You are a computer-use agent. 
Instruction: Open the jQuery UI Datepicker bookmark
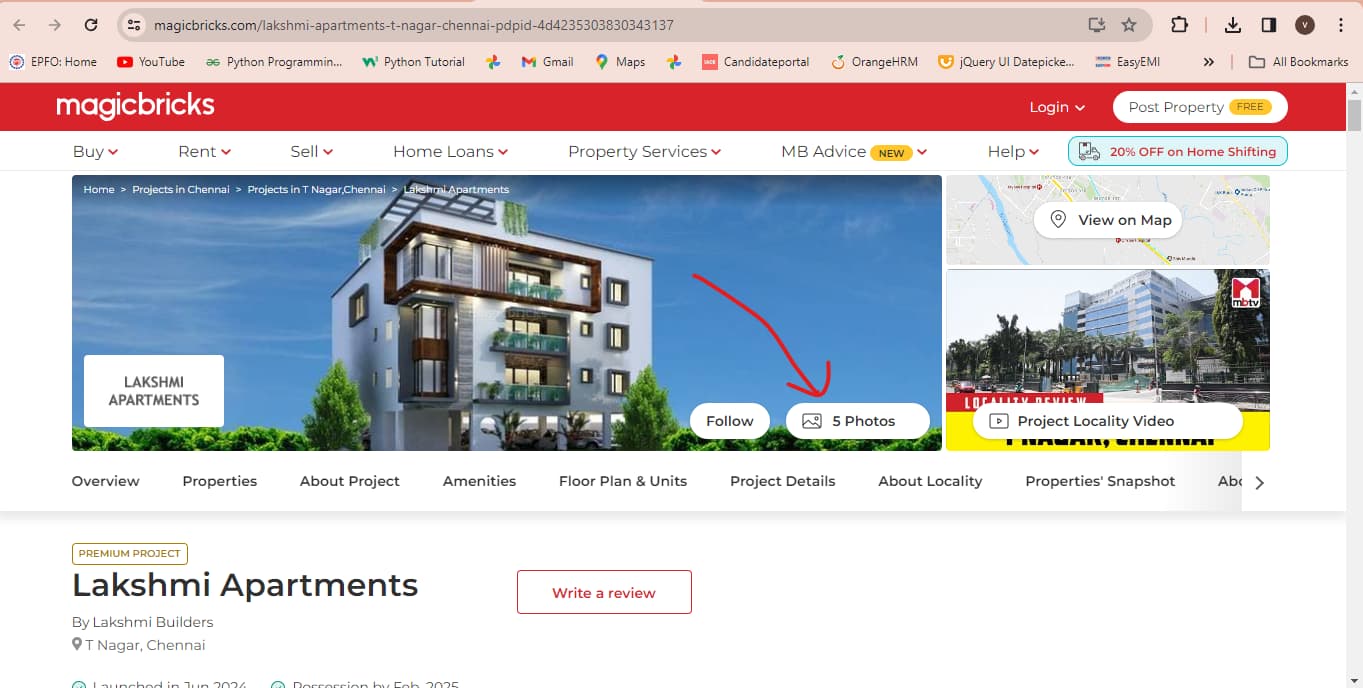tap(1006, 62)
